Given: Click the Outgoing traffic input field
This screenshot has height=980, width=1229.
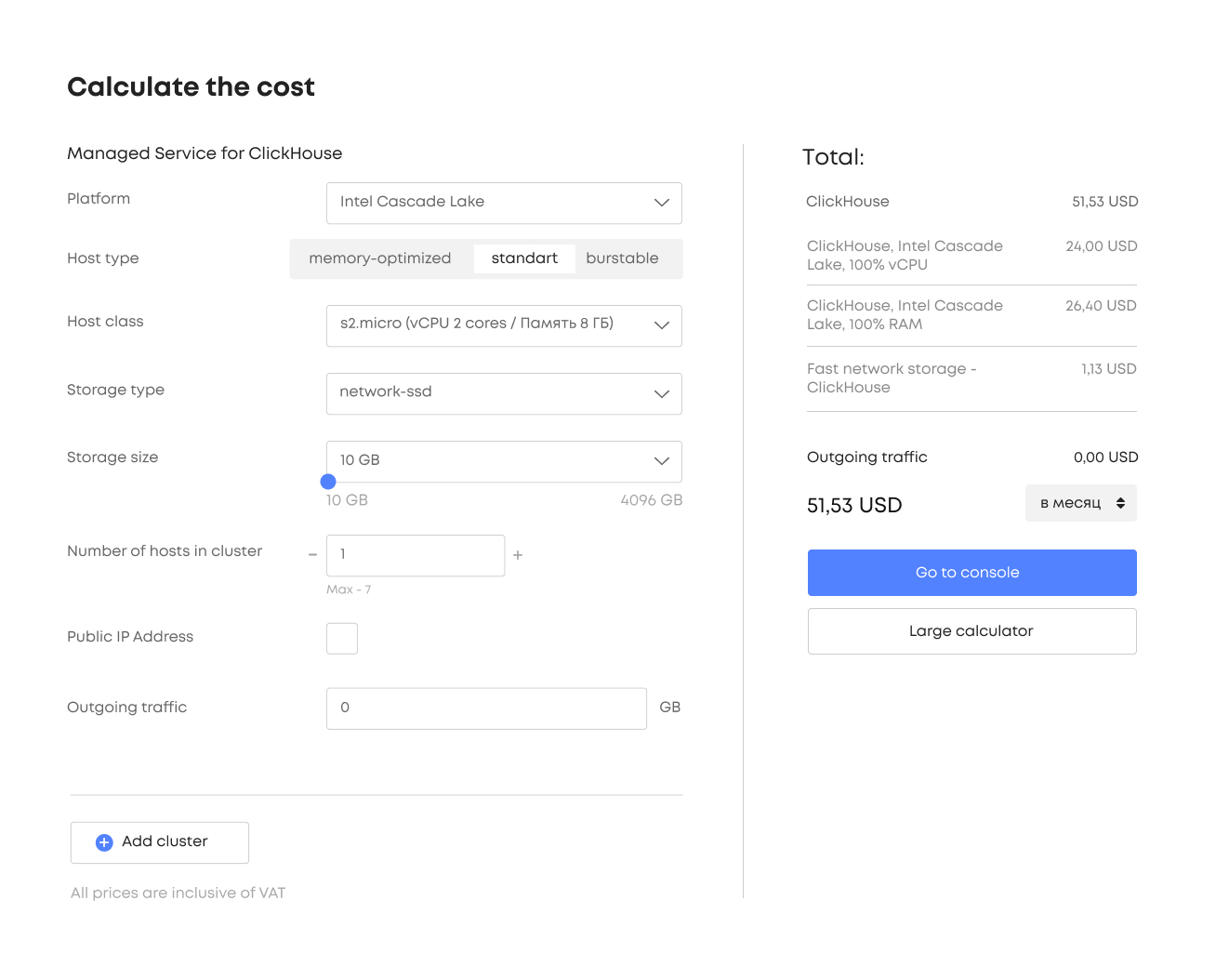Looking at the screenshot, I should click(x=485, y=708).
